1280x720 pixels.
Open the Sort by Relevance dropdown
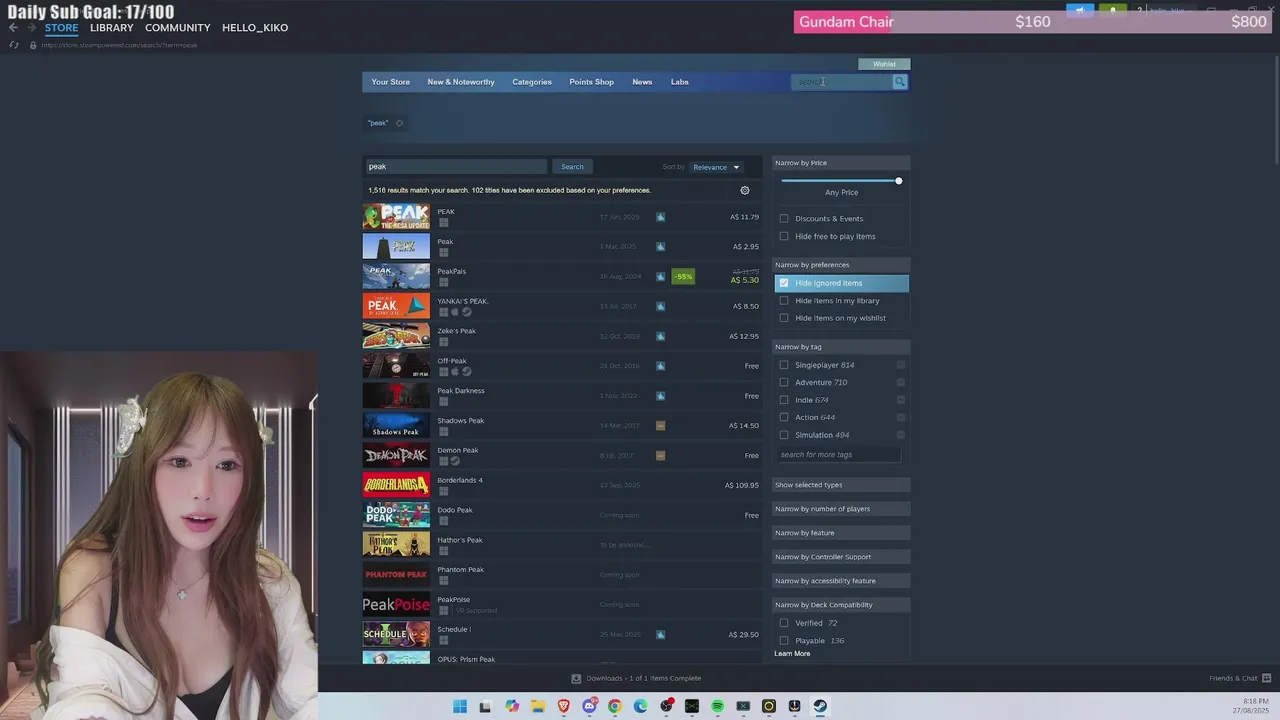coord(716,167)
